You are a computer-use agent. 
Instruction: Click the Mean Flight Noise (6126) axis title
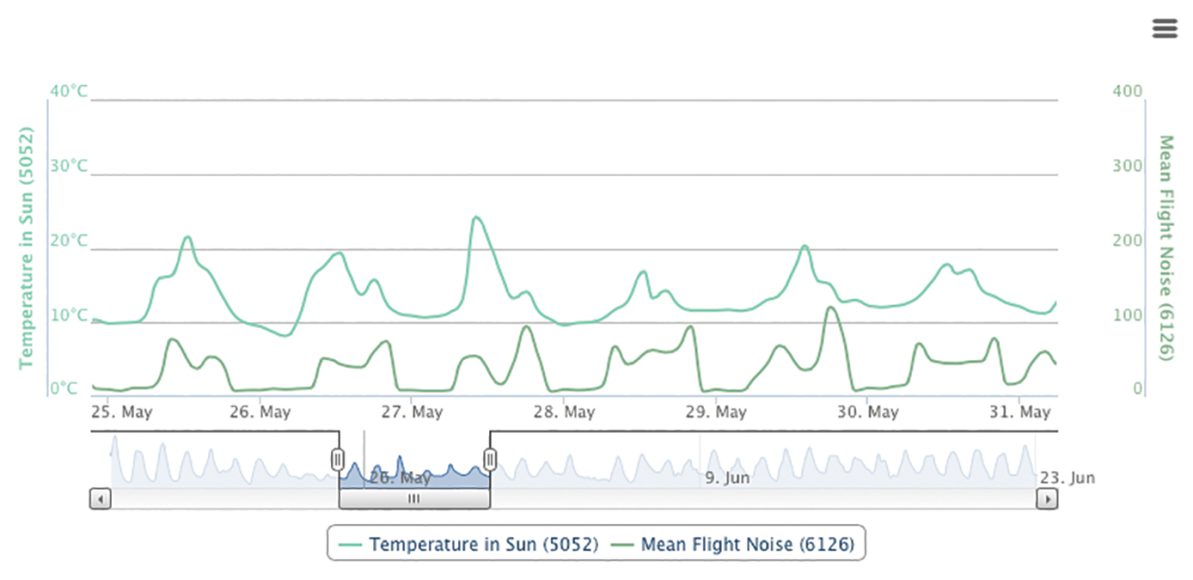pos(1165,247)
